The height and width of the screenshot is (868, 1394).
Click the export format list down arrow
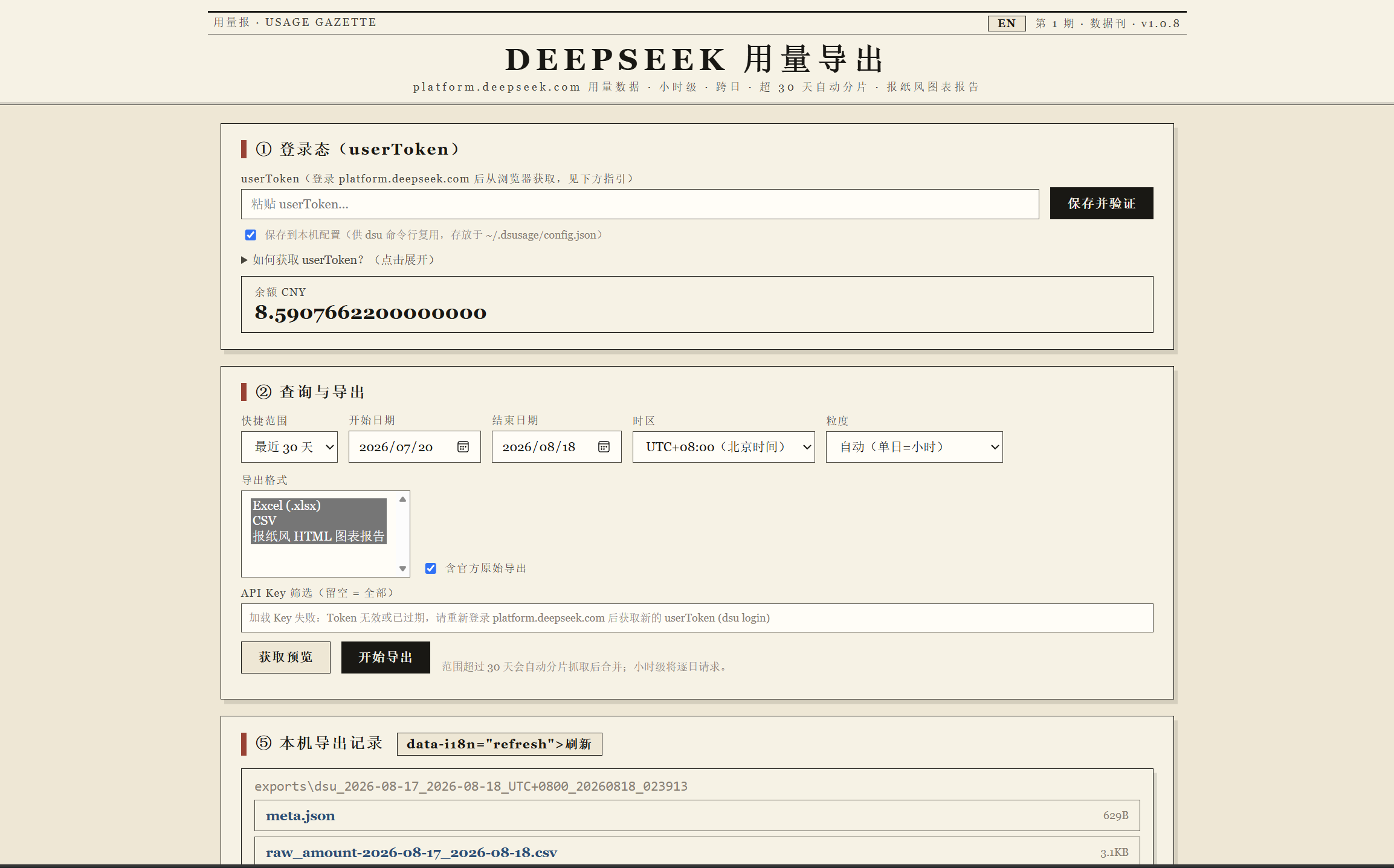pyautogui.click(x=402, y=568)
